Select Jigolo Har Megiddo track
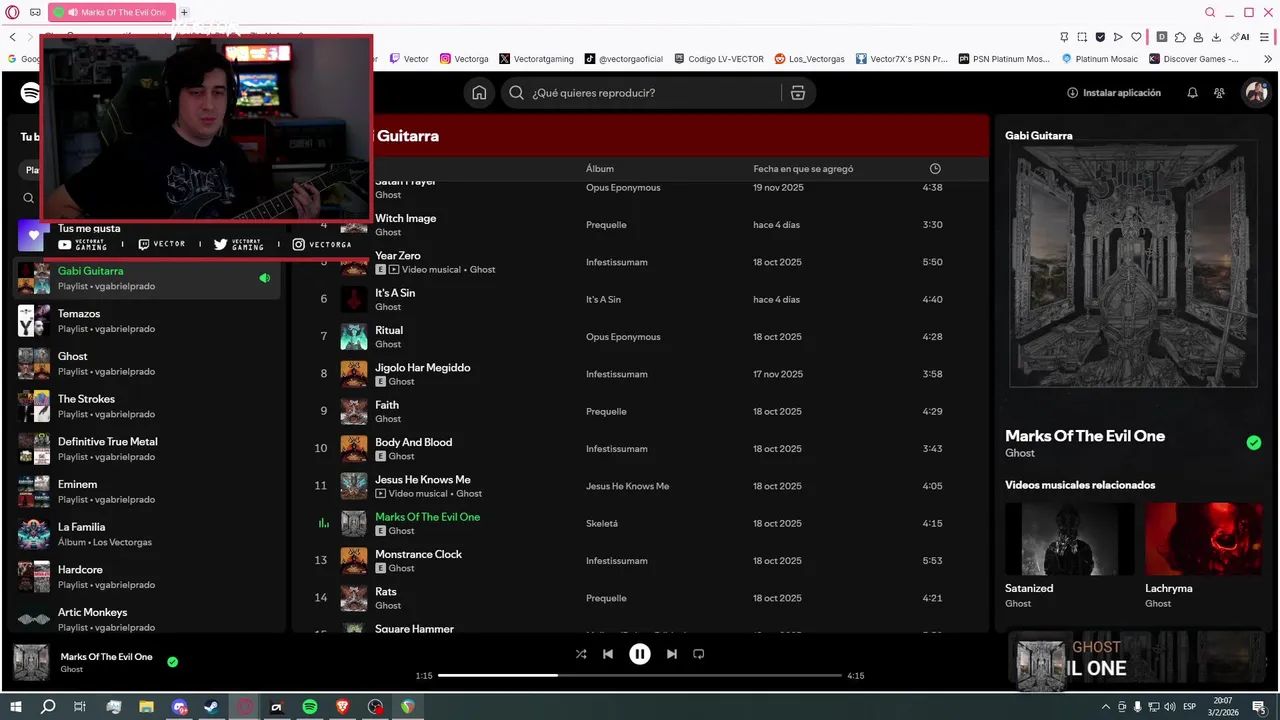This screenshot has width=1280, height=720. [422, 368]
